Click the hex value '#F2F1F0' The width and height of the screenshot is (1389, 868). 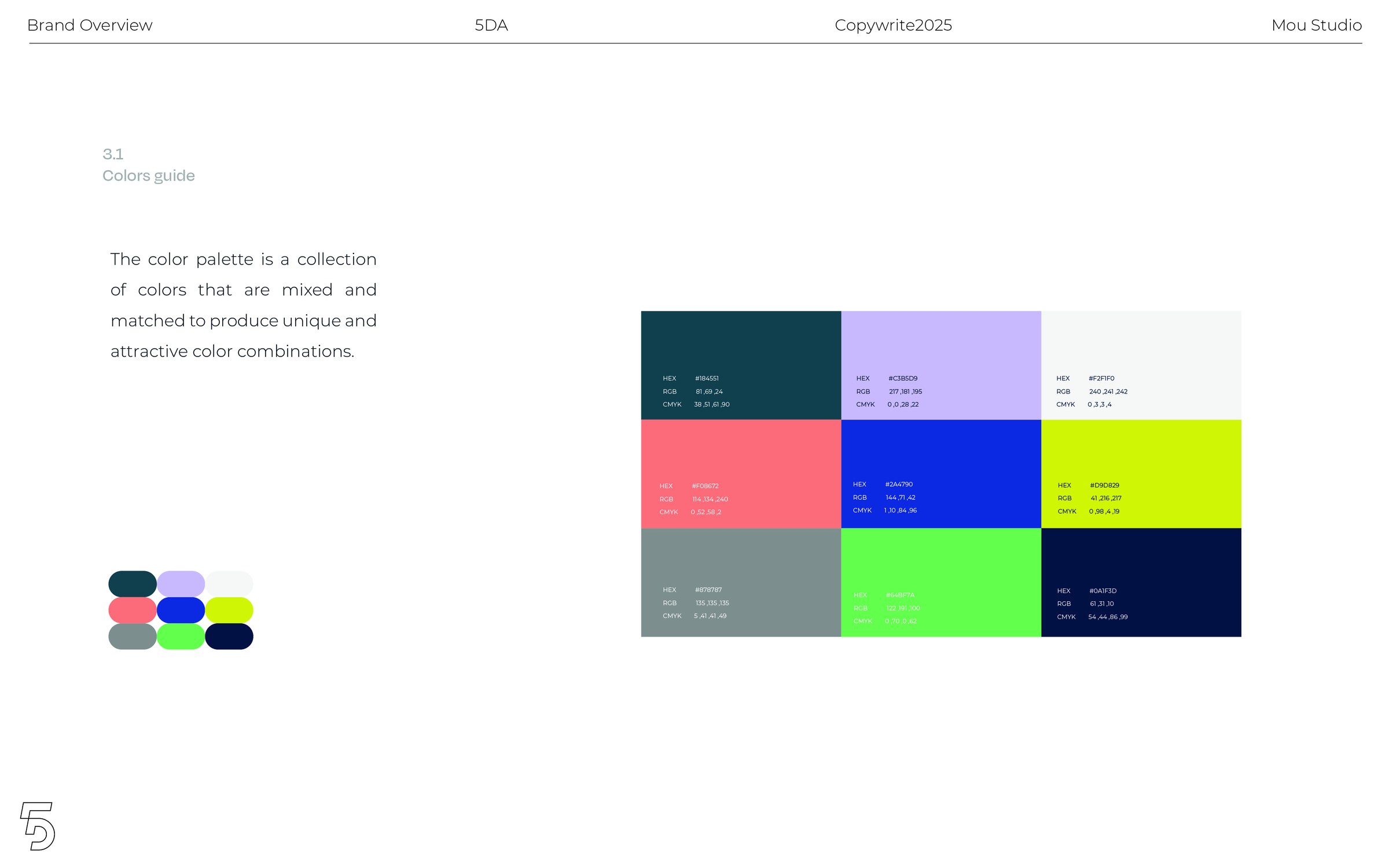pyautogui.click(x=1101, y=378)
